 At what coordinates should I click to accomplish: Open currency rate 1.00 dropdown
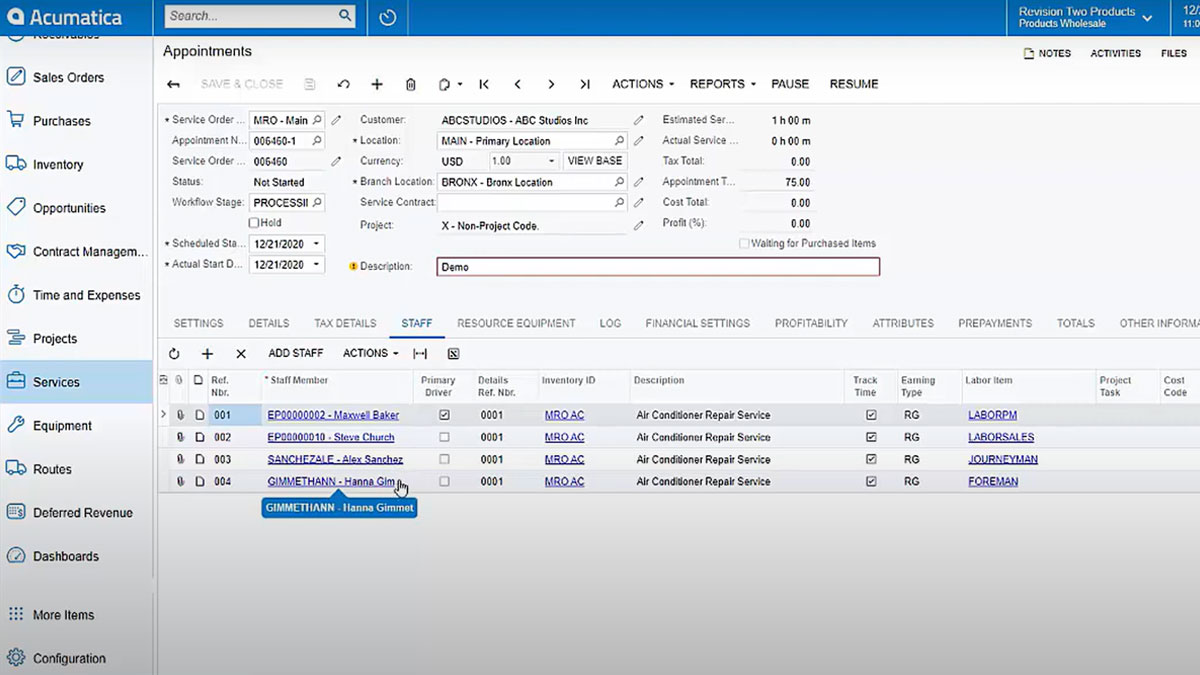(x=551, y=161)
